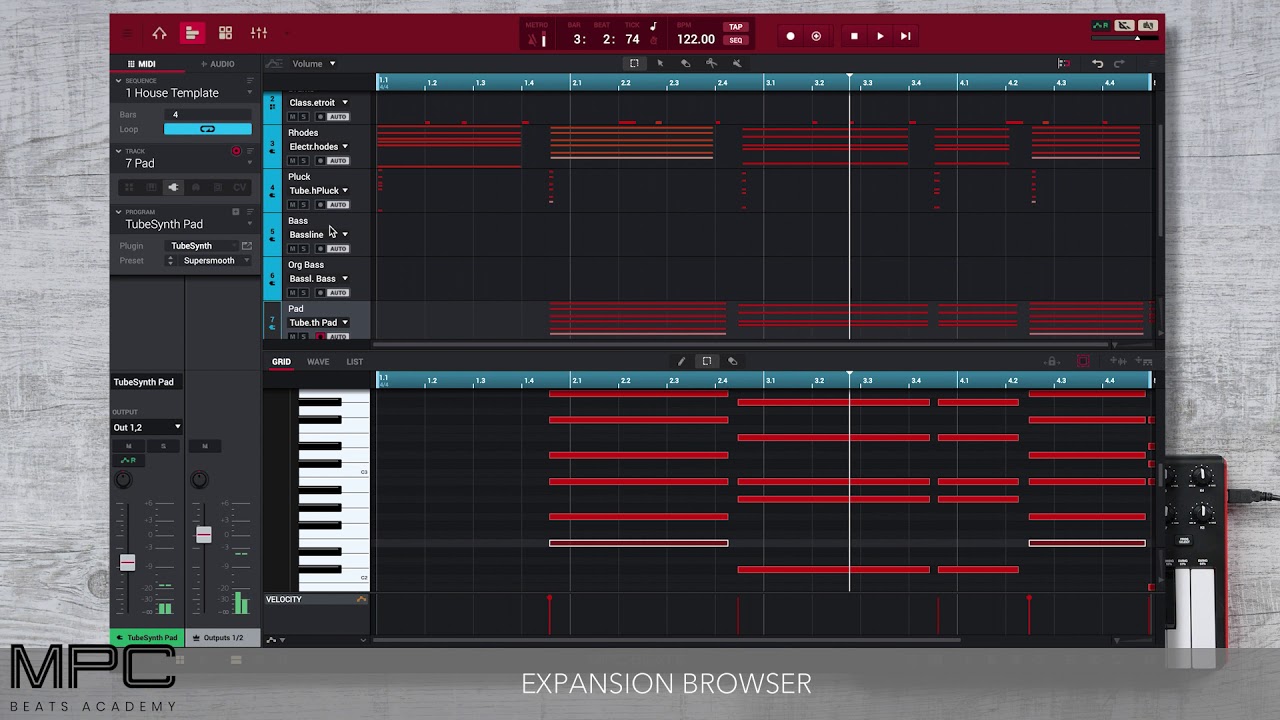Open the Home view icon
Screen dimensions: 1280x720
tap(159, 33)
